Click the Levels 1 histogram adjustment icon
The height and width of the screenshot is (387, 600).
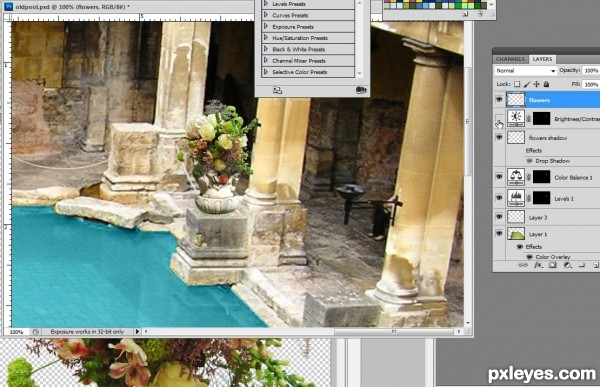click(x=516, y=198)
